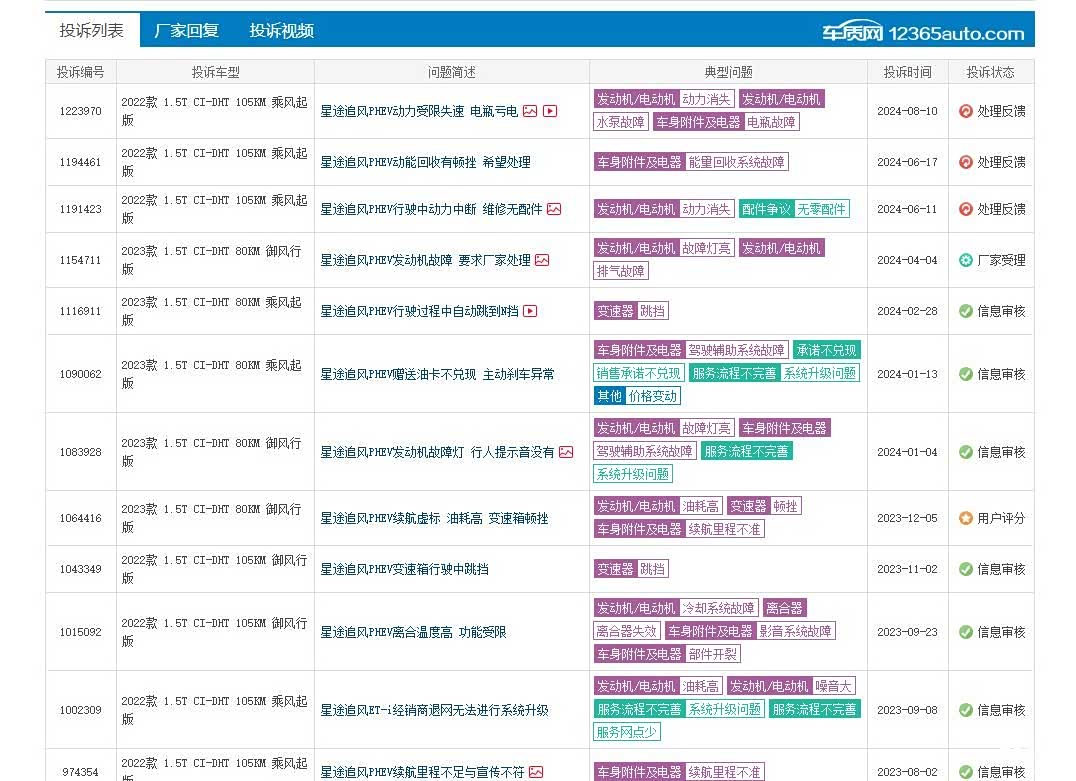Open complaint 星途追风PHEV动能回收有顿挫 希望处理

pyautogui.click(x=425, y=162)
